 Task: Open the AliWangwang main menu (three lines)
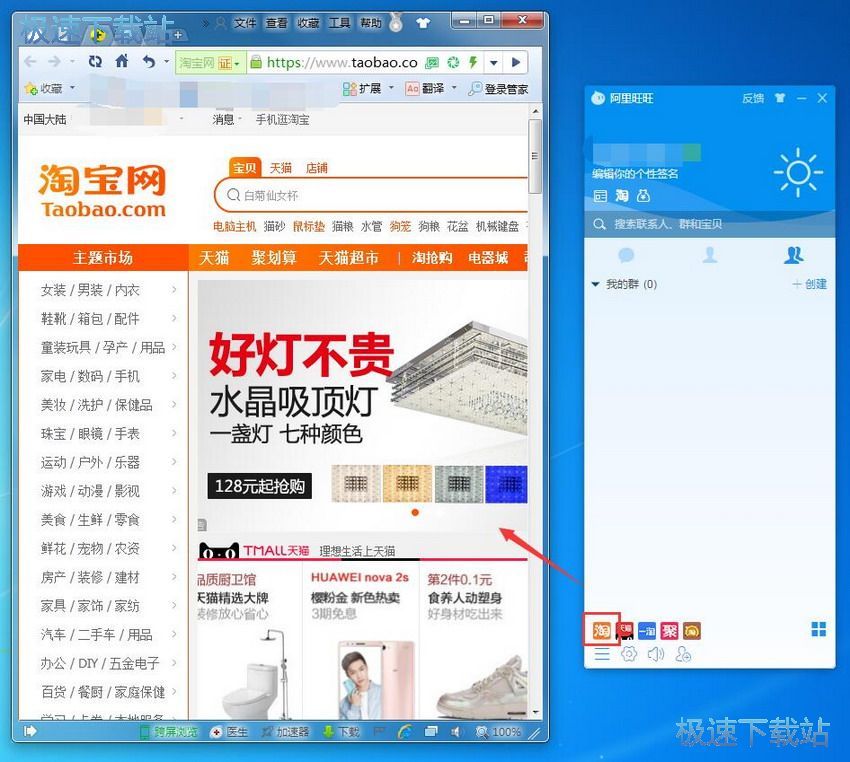(x=602, y=654)
